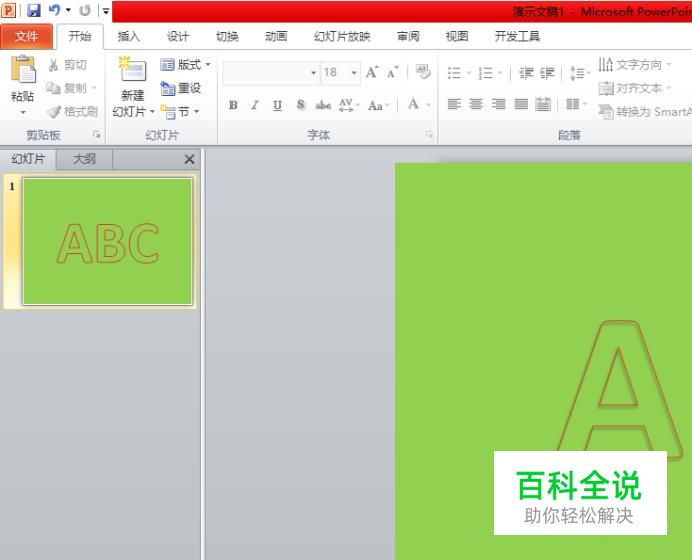Center align text
The image size is (692, 560).
coord(476,104)
